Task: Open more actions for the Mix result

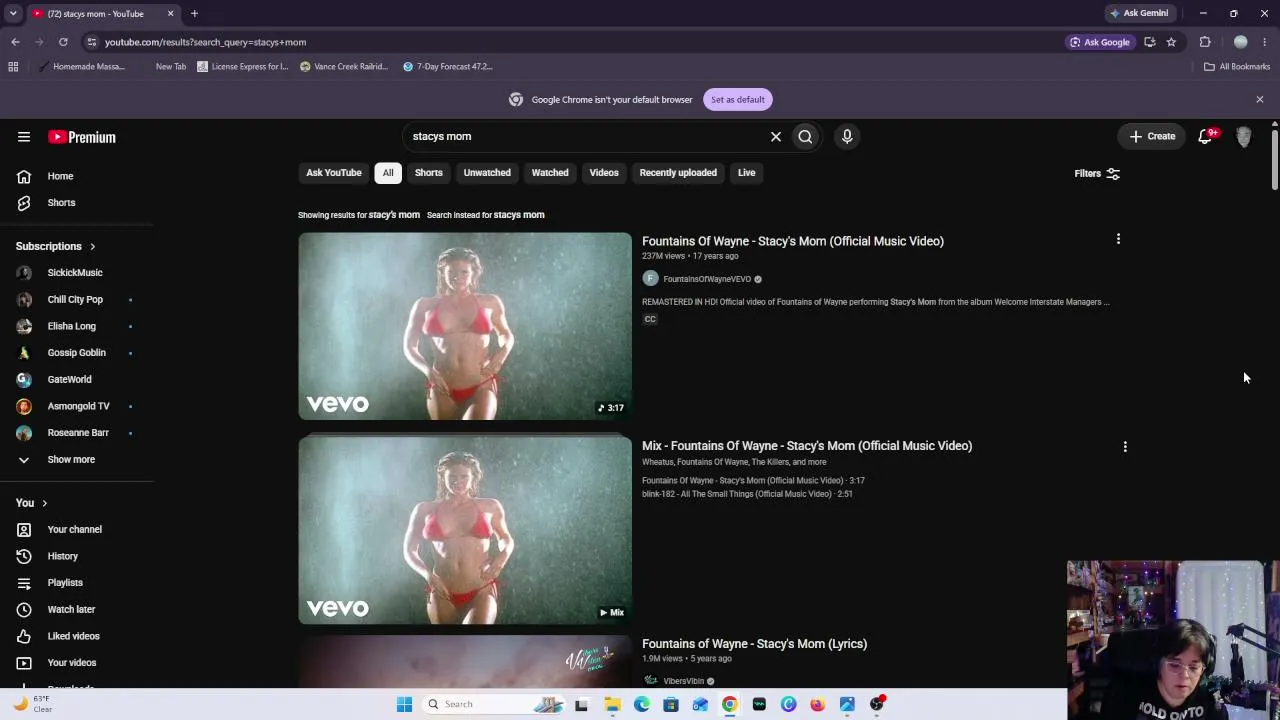Action: click(1125, 447)
